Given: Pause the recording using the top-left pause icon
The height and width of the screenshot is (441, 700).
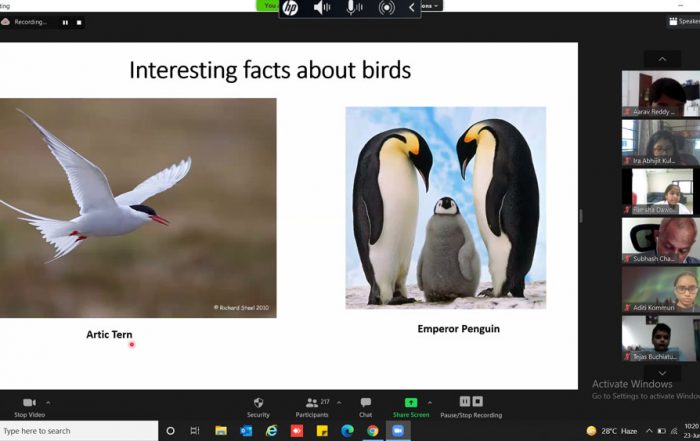Looking at the screenshot, I should 65,22.
